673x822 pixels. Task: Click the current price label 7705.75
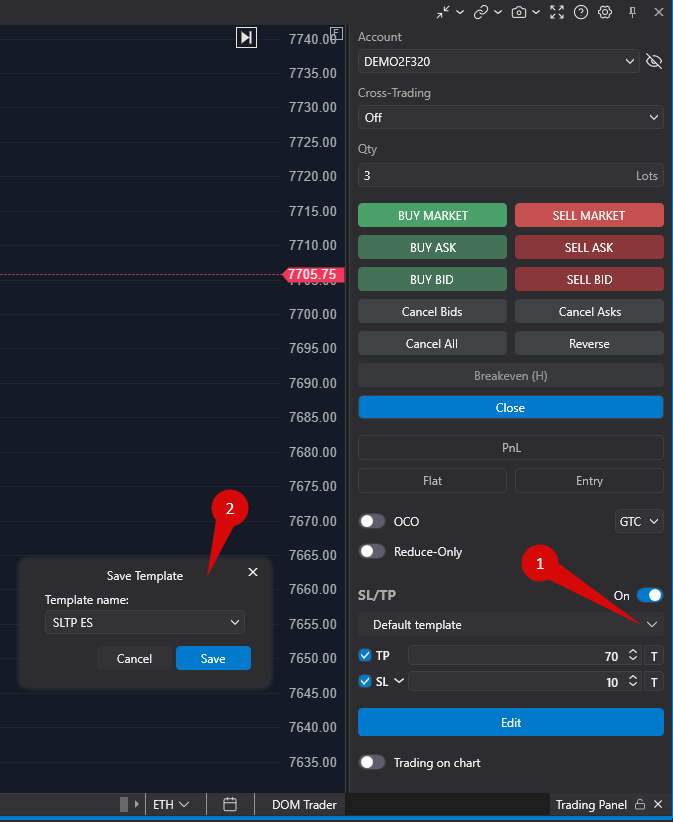[x=313, y=274]
